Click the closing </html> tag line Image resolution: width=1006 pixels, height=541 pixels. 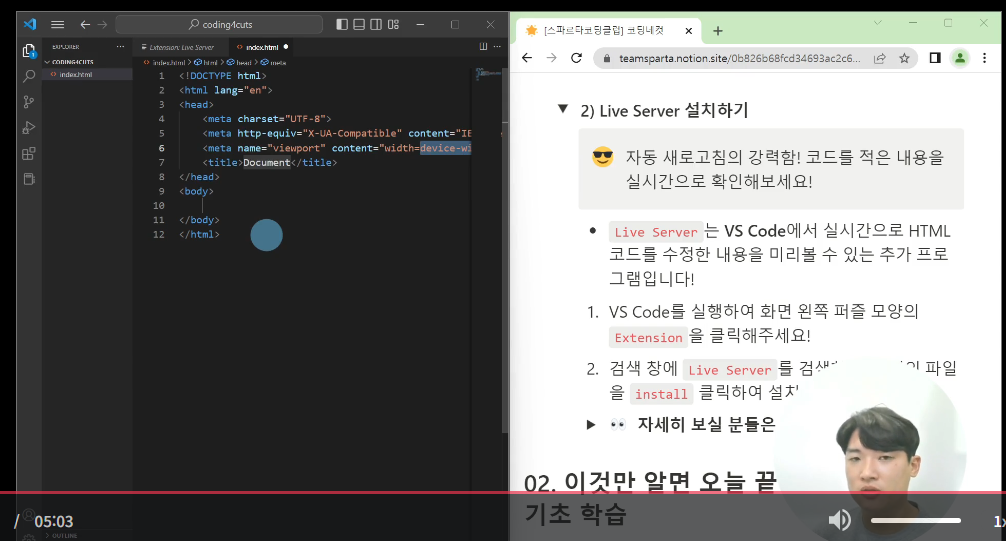(x=200, y=234)
